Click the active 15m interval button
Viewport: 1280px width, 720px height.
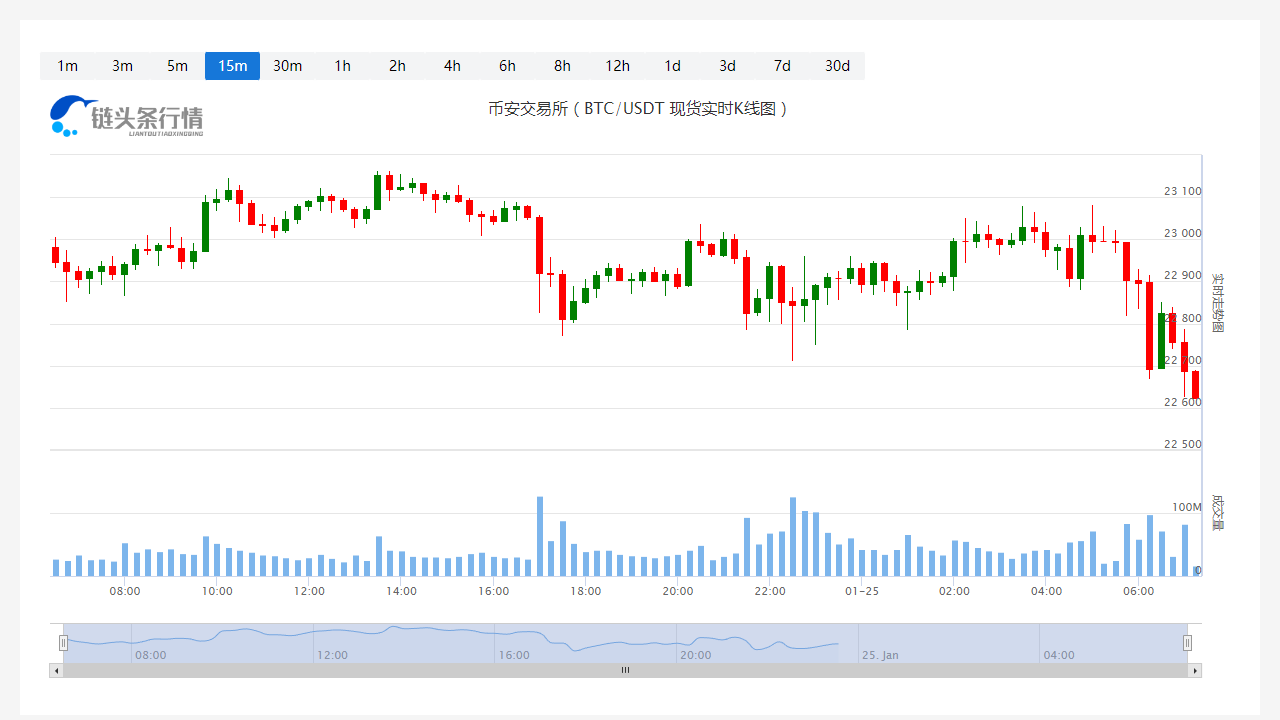[232, 66]
